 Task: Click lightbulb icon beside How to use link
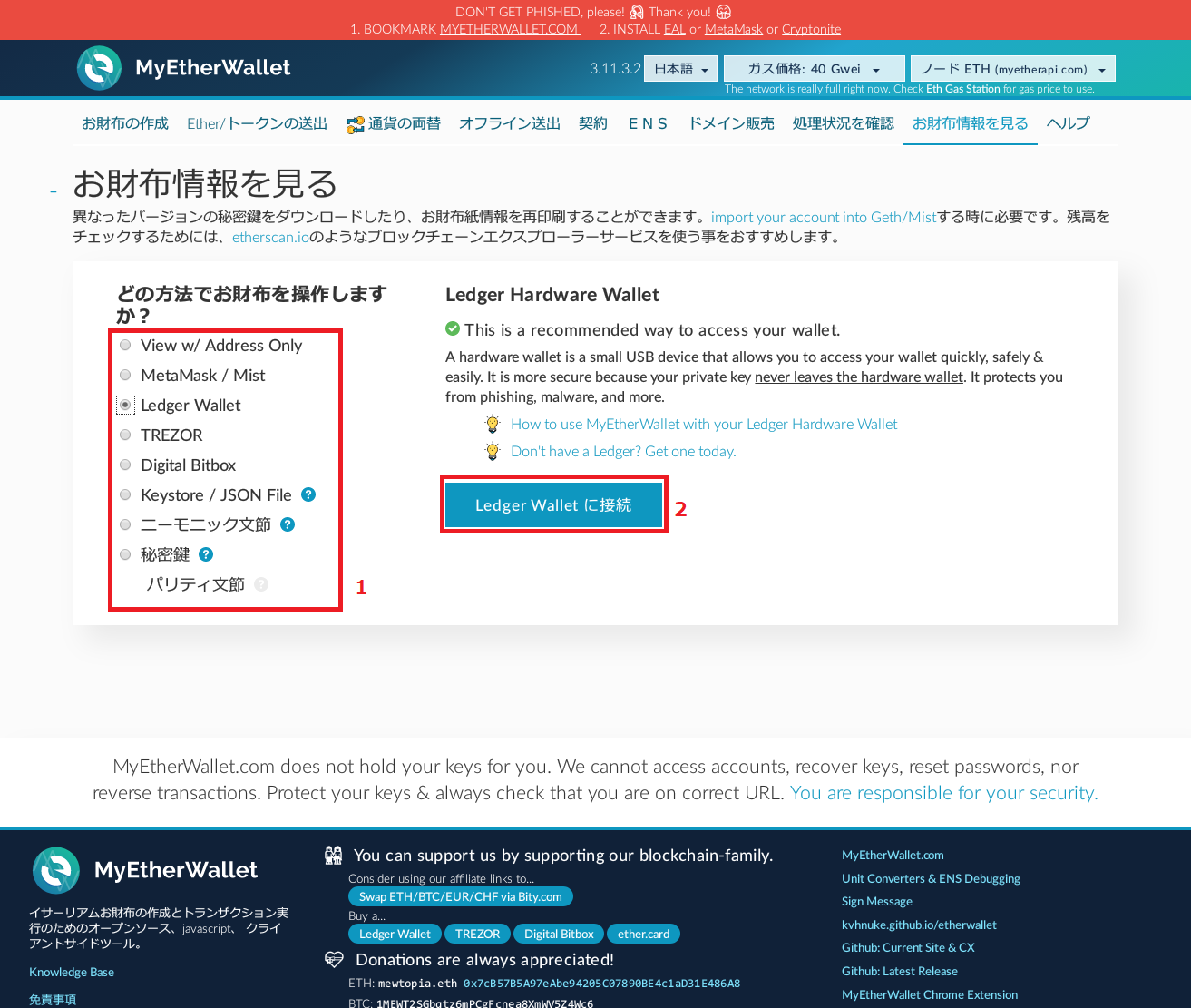493,424
